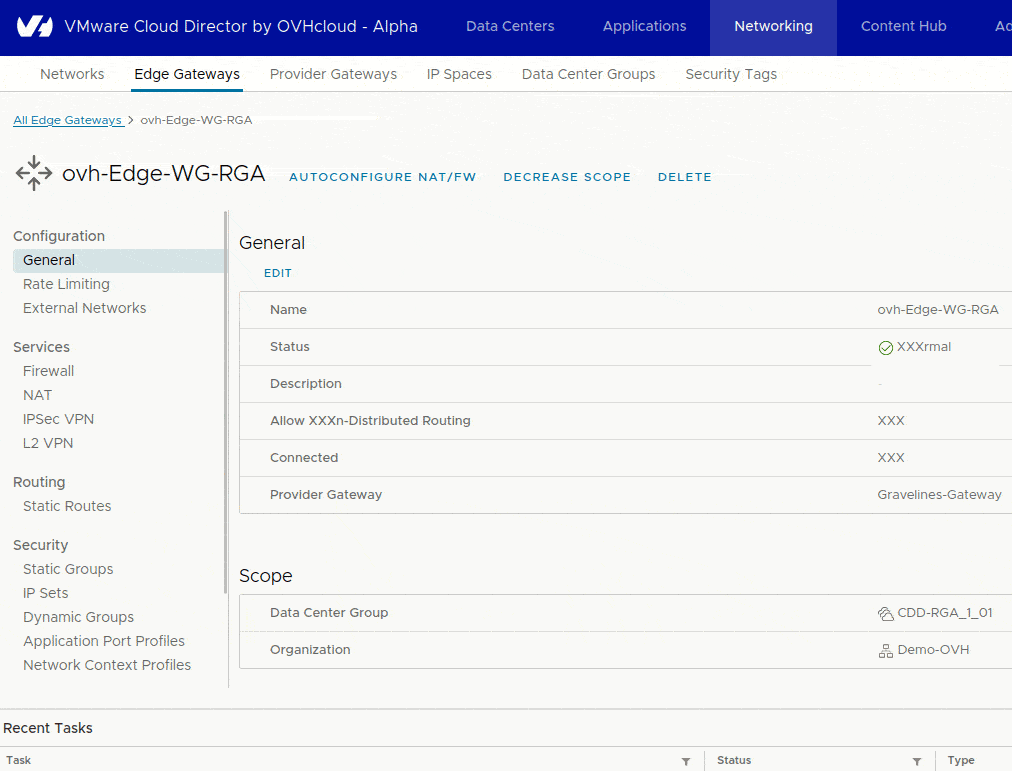1012x771 pixels.
Task: Switch to the Networking navigation item
Action: point(772,27)
